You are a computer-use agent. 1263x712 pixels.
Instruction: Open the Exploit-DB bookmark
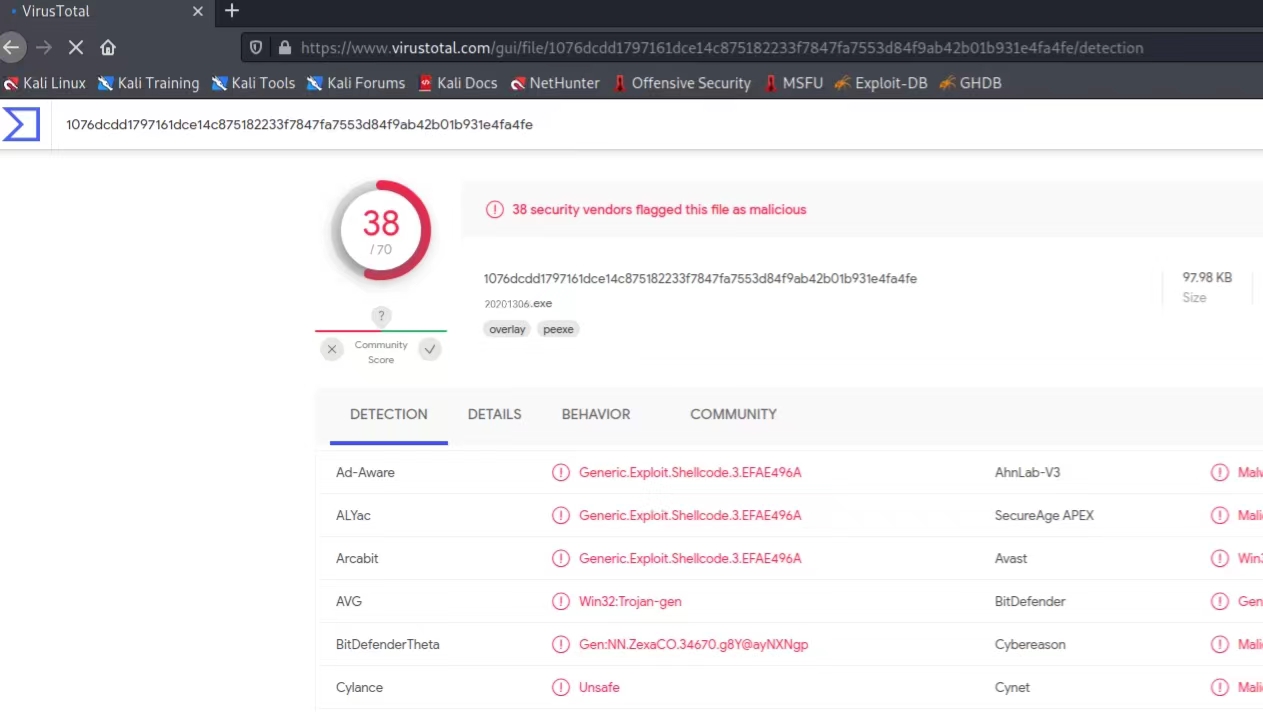point(881,83)
